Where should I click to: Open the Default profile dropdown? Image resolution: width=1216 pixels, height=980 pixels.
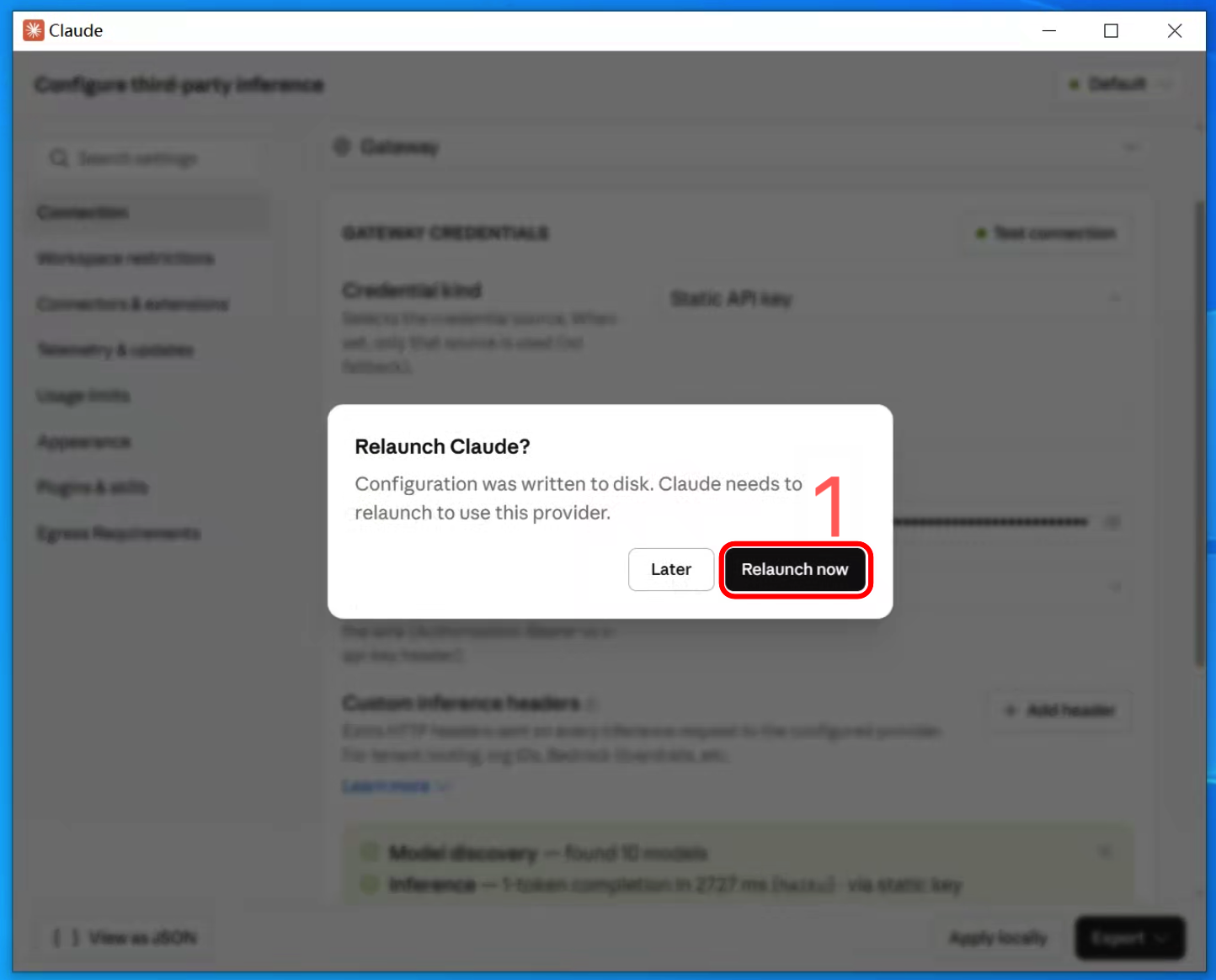(x=1117, y=84)
